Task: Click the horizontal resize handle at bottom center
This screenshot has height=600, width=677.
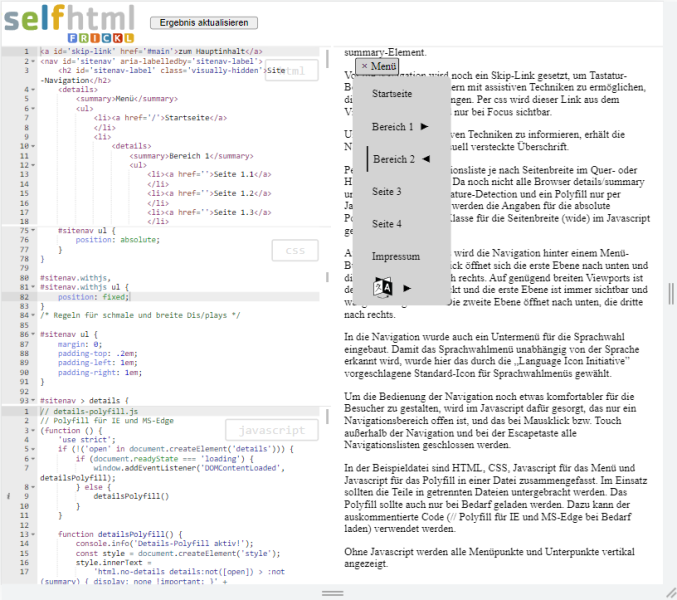Action: 332,593
